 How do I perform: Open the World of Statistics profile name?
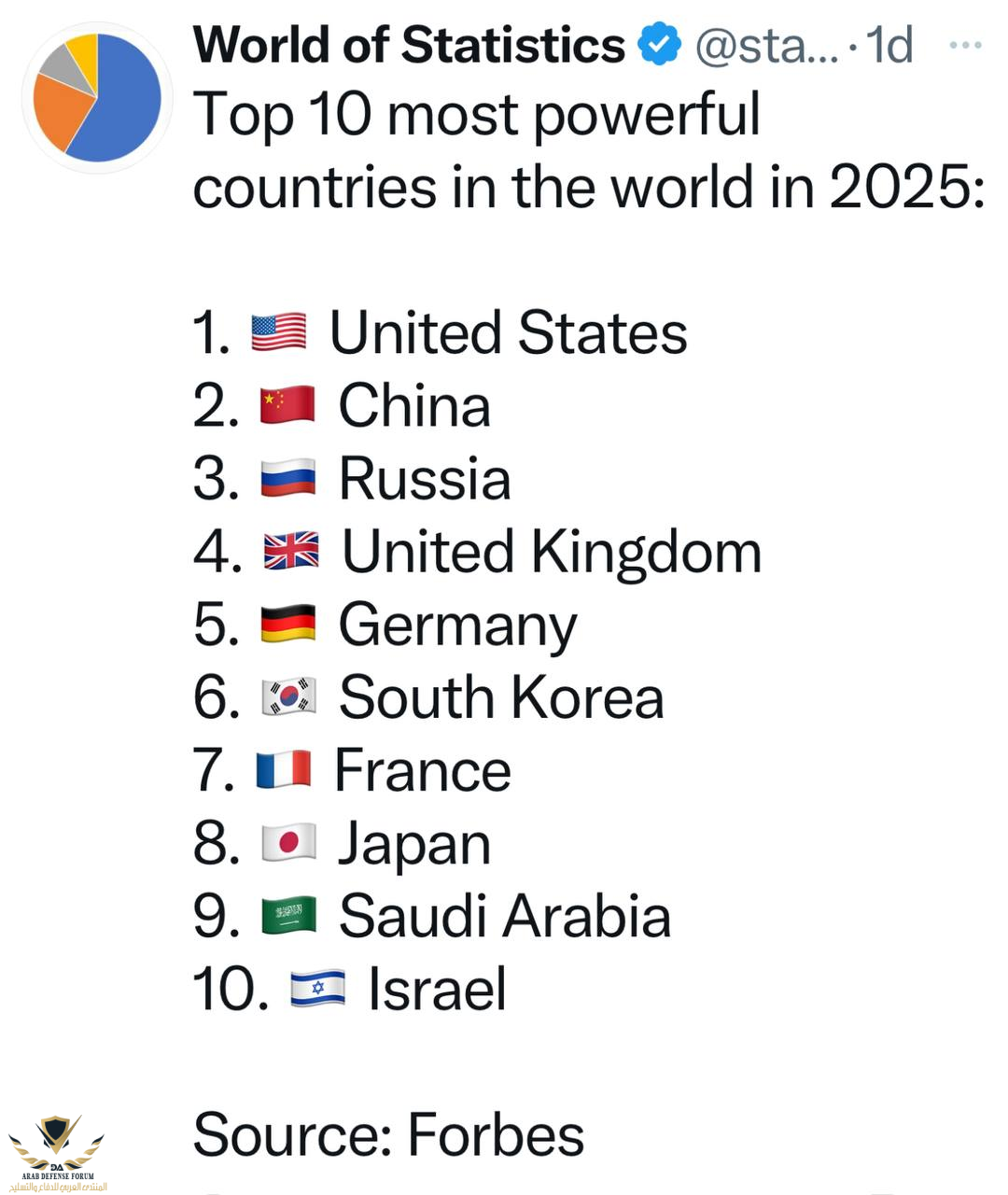coord(409,45)
